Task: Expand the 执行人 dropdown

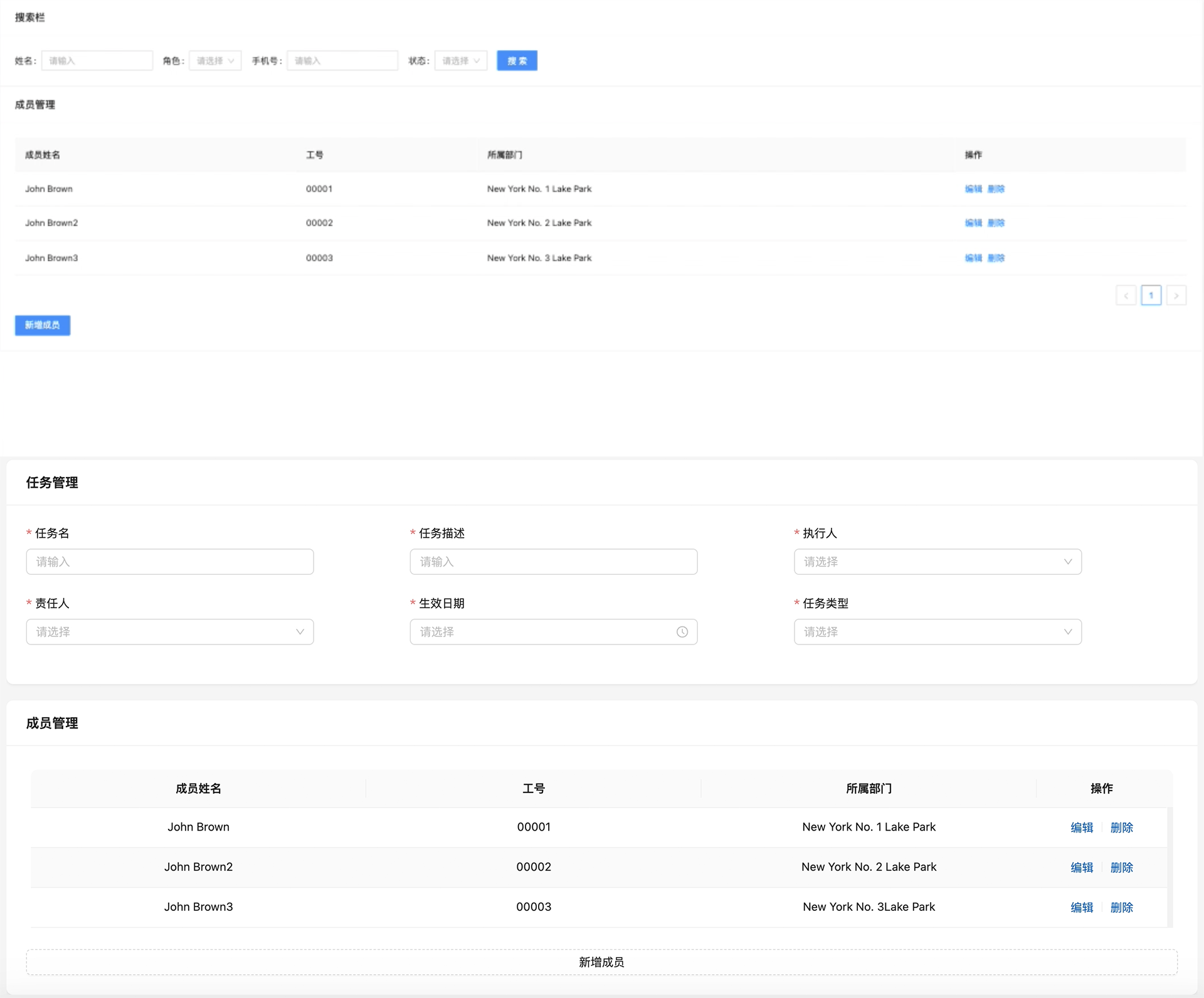Action: [937, 562]
